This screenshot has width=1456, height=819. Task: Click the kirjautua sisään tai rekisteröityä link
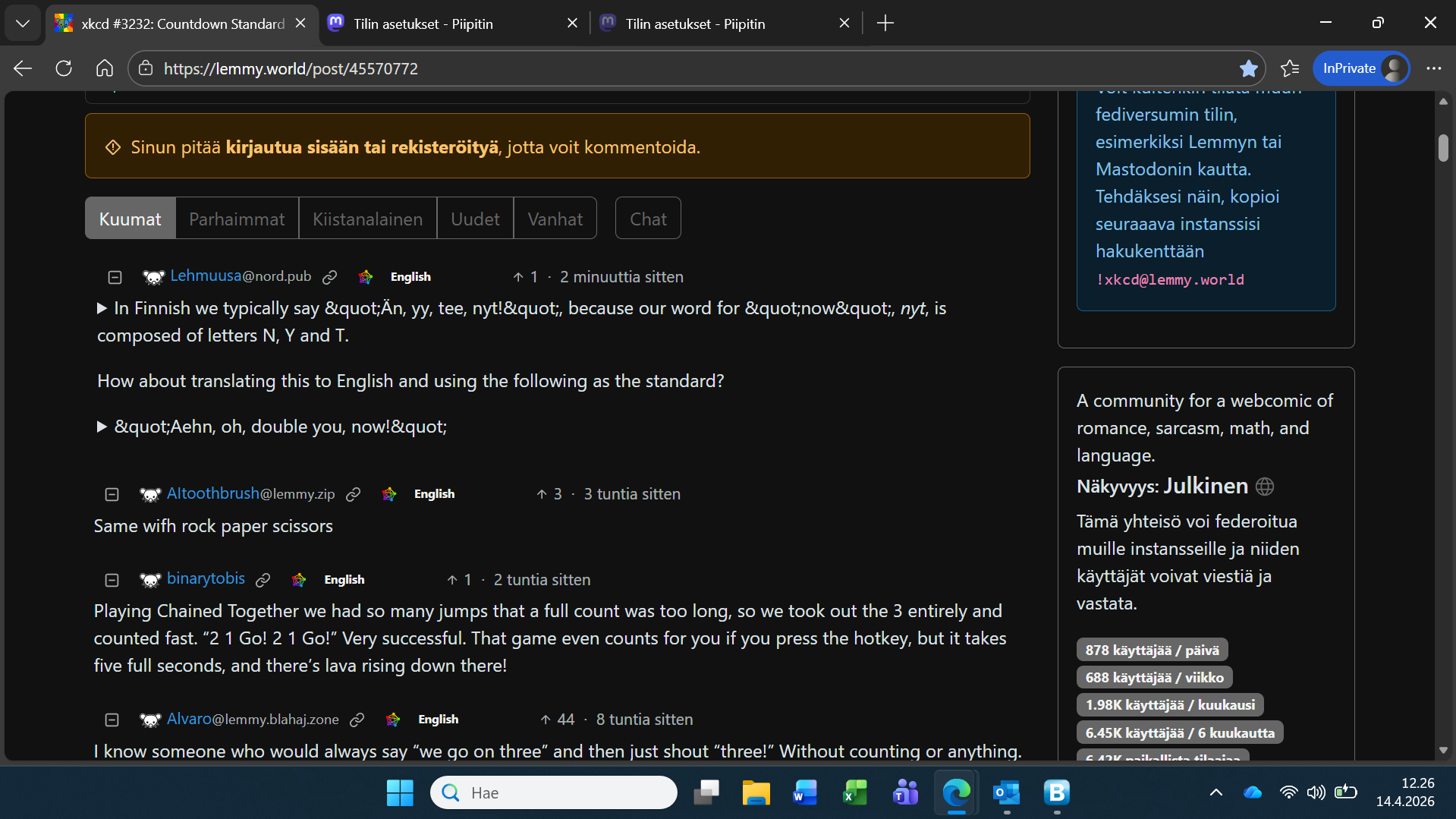point(362,147)
